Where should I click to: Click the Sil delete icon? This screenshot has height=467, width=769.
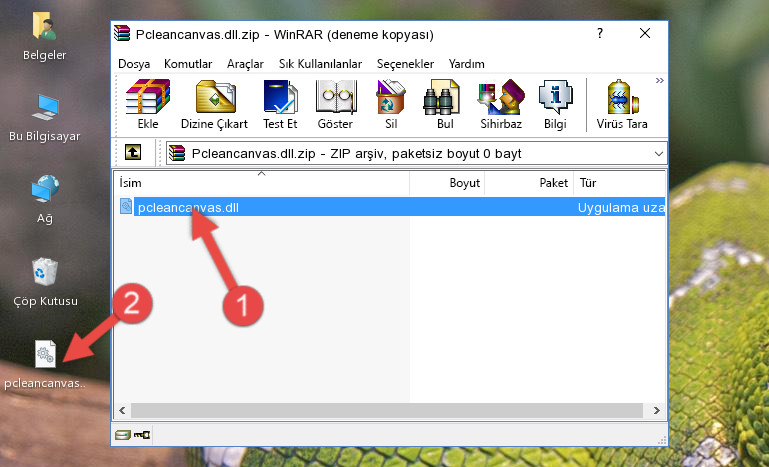point(391,104)
